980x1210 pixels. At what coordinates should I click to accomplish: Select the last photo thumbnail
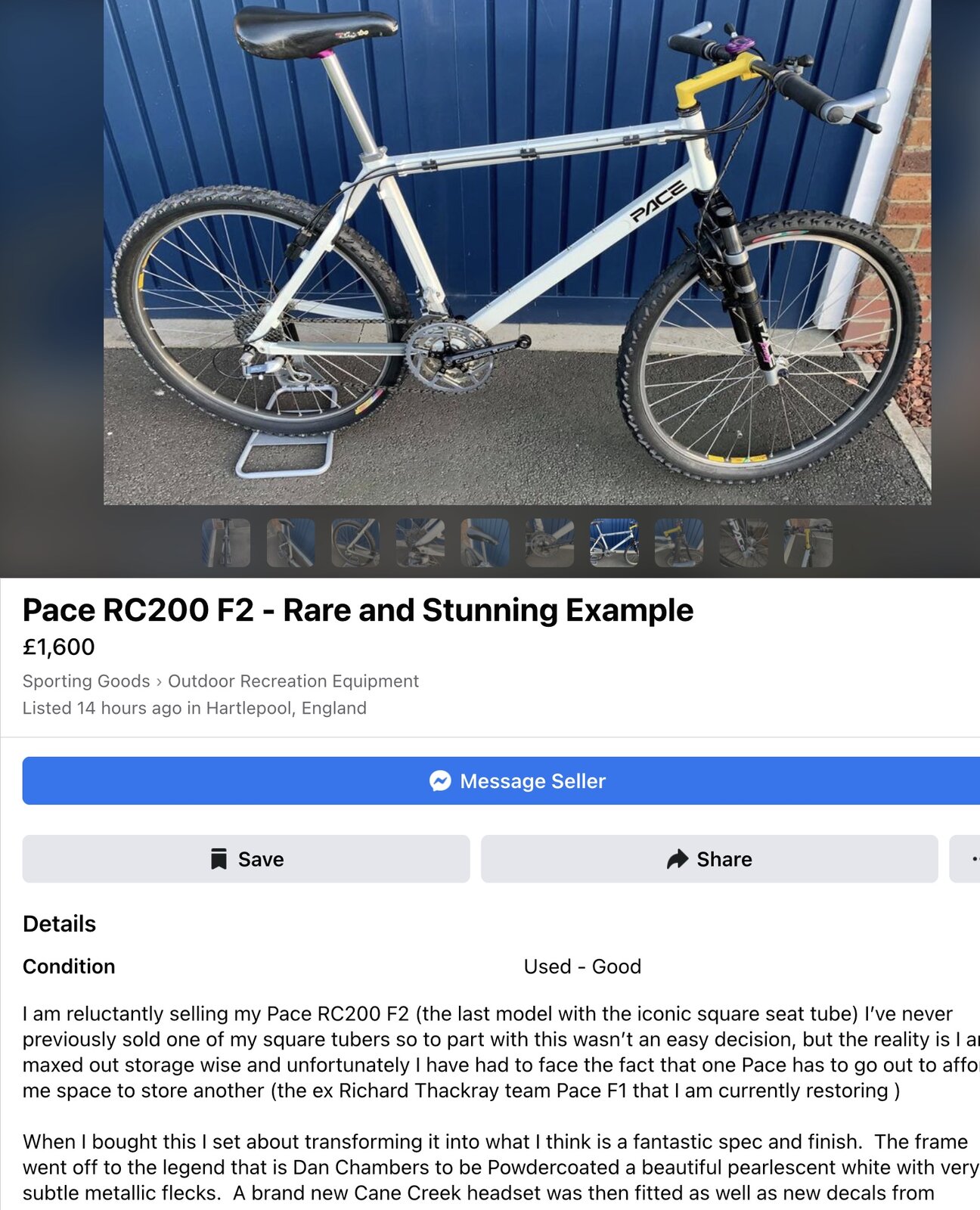tap(808, 543)
